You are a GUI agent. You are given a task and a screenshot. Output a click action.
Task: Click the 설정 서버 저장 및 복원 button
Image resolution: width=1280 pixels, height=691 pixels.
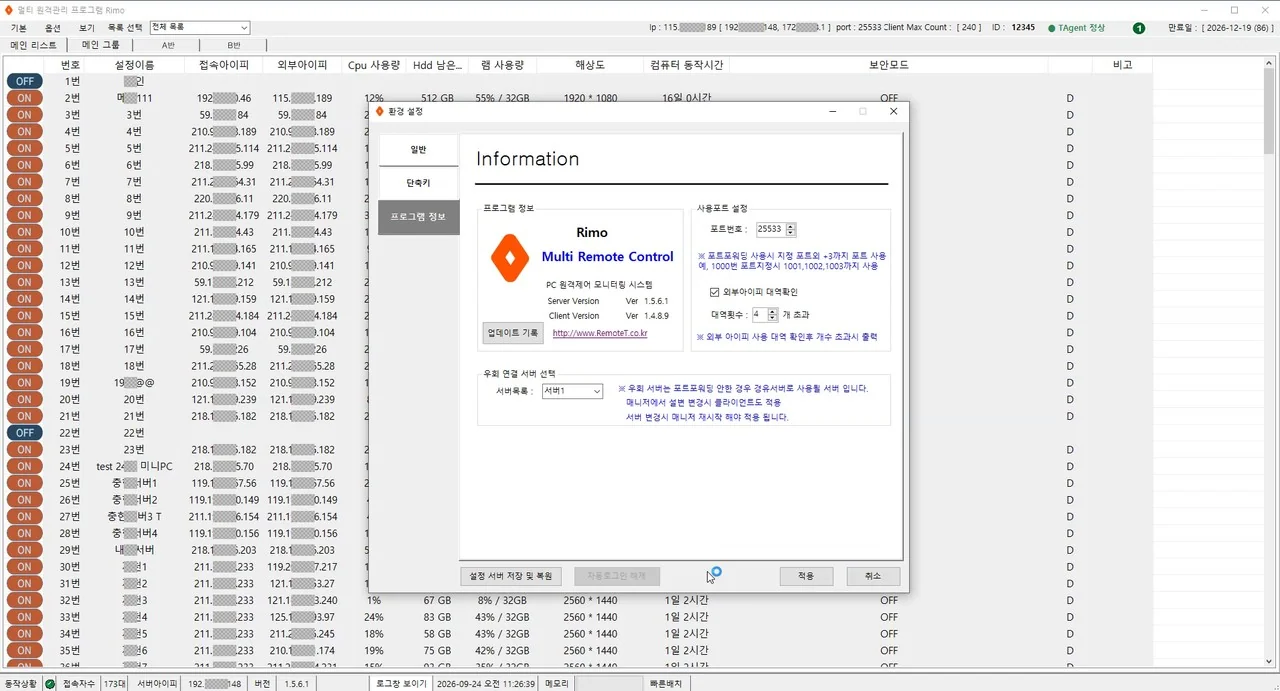click(510, 576)
